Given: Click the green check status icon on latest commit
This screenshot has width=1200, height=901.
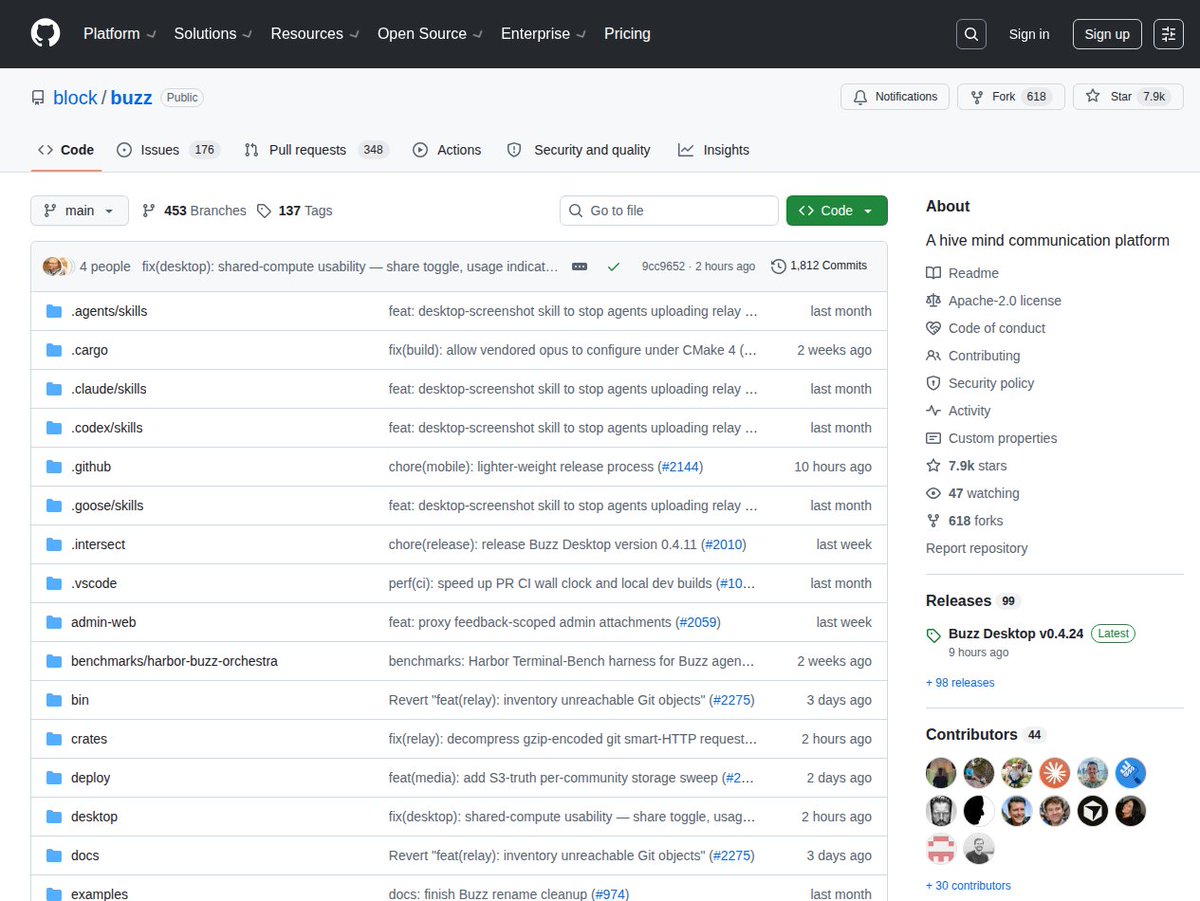Looking at the screenshot, I should click(613, 267).
